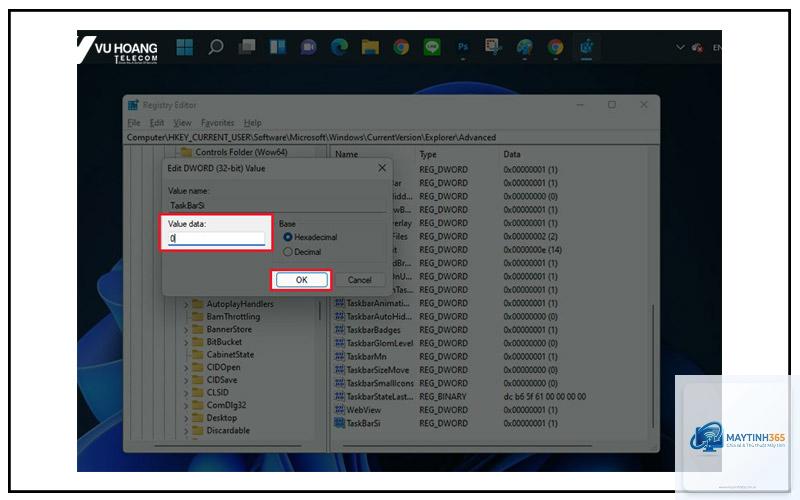Select the TaskbarAutoHid... value icon
This screenshot has height=500, width=800.
coord(339,316)
